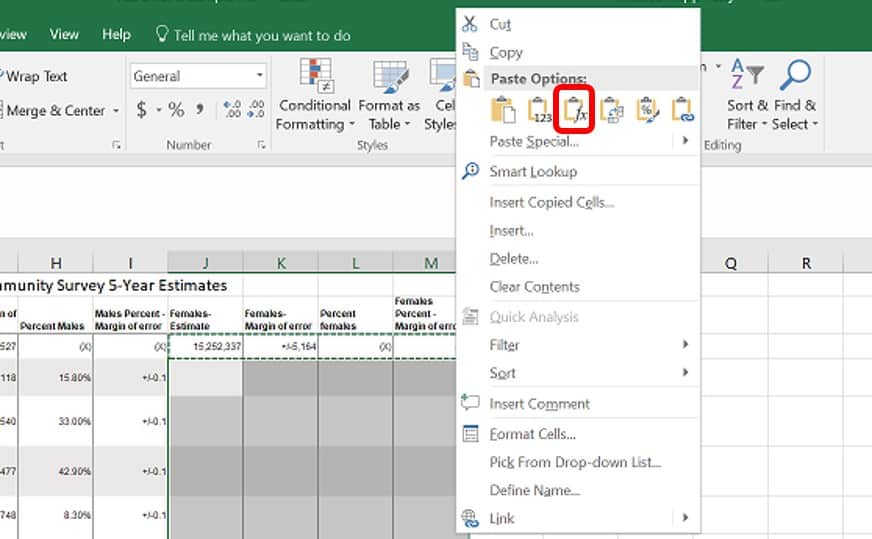
Task: Pick the Paste Formatting clipboard icon
Action: [647, 110]
